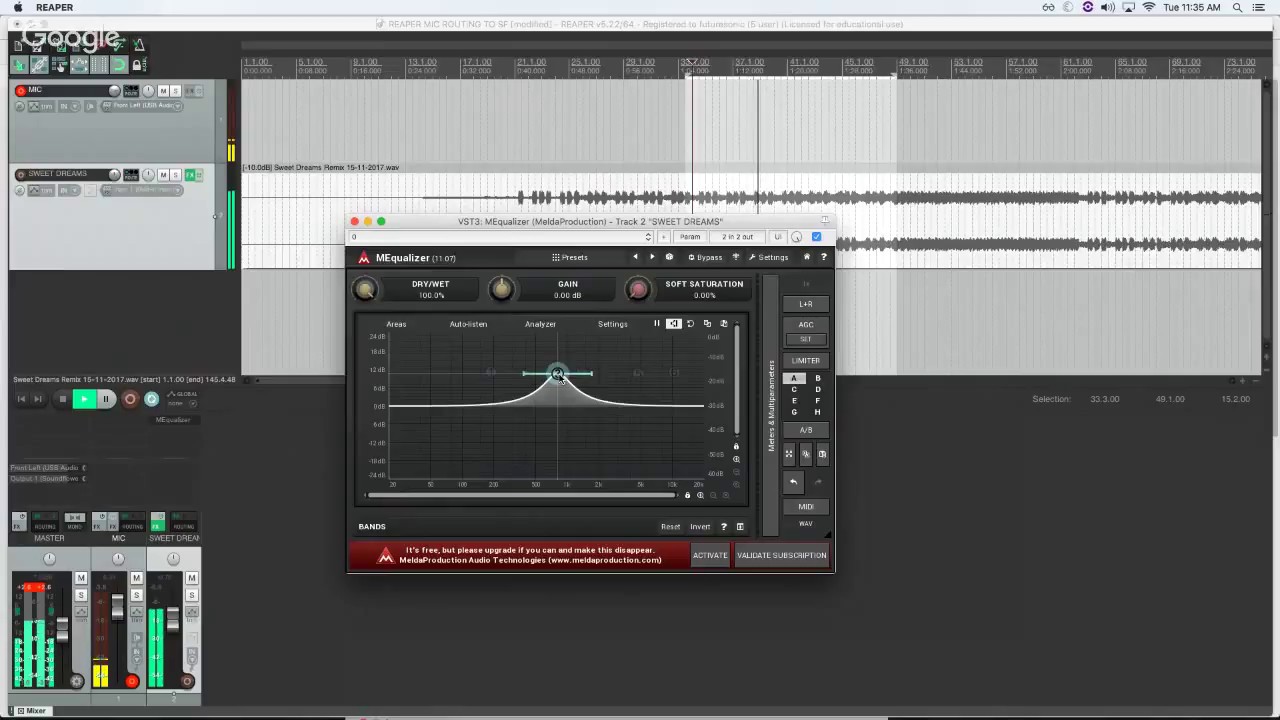Open the REAPER application menu
This screenshot has height=720, width=1280.
pos(55,8)
